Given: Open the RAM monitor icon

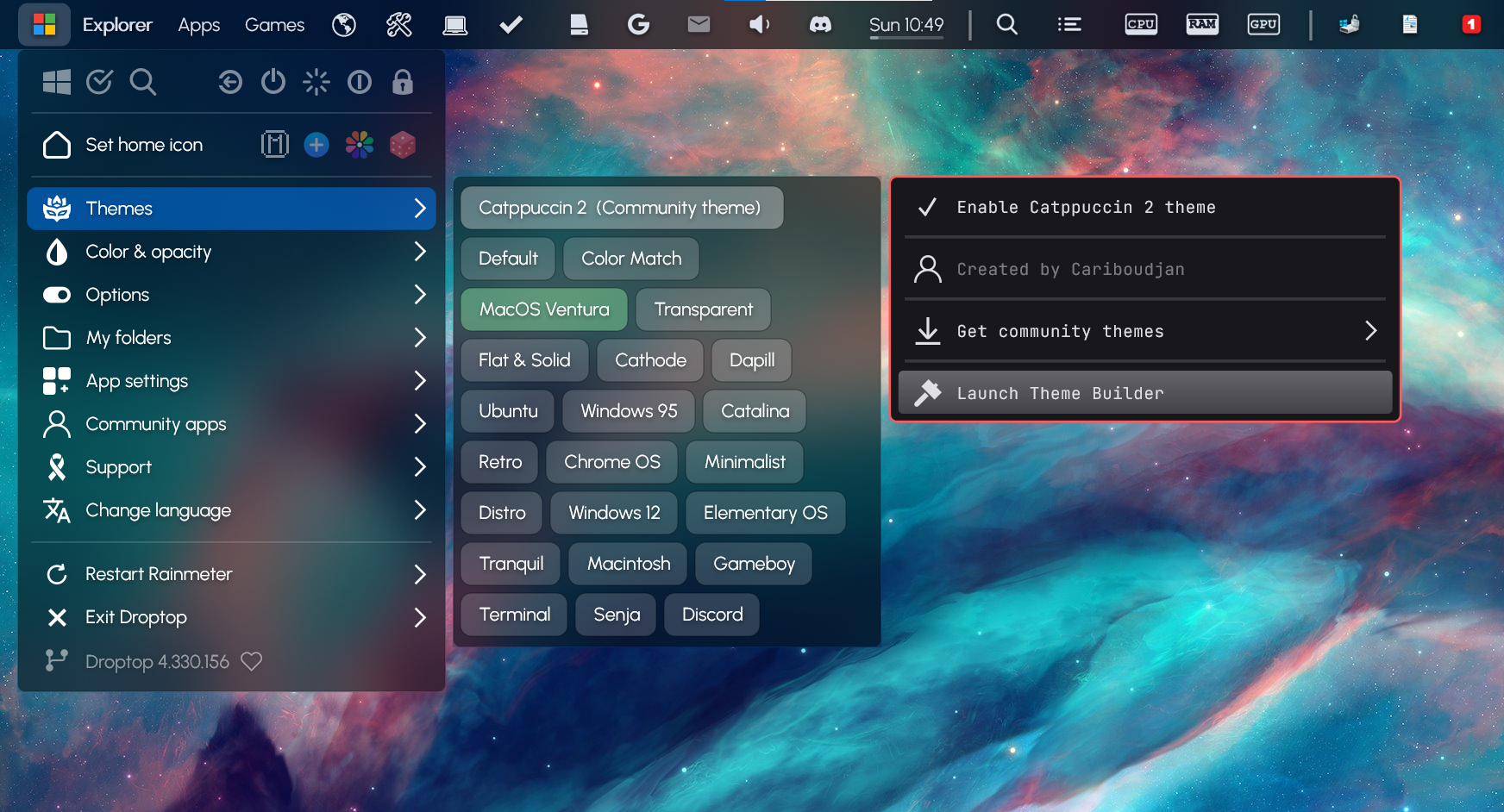Looking at the screenshot, I should (x=1201, y=25).
